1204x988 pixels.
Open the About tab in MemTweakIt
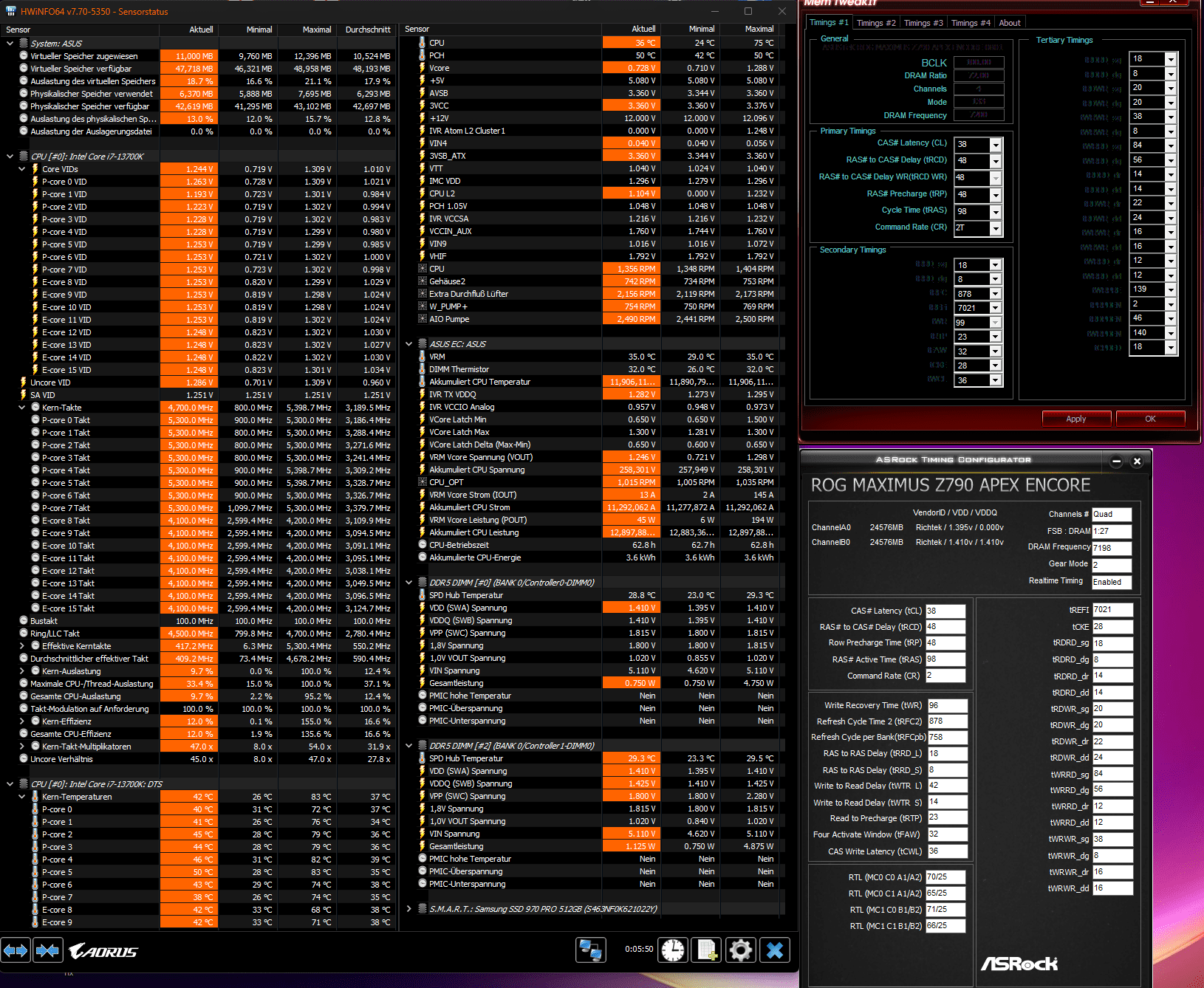click(1010, 23)
